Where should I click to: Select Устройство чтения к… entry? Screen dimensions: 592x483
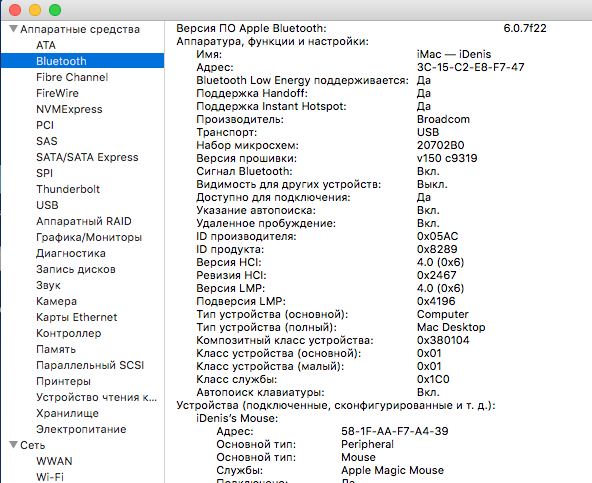[96, 397]
